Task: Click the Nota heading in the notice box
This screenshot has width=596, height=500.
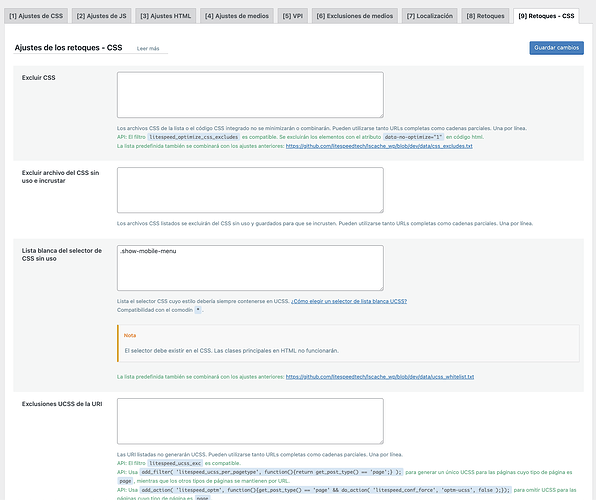Action: (x=130, y=335)
